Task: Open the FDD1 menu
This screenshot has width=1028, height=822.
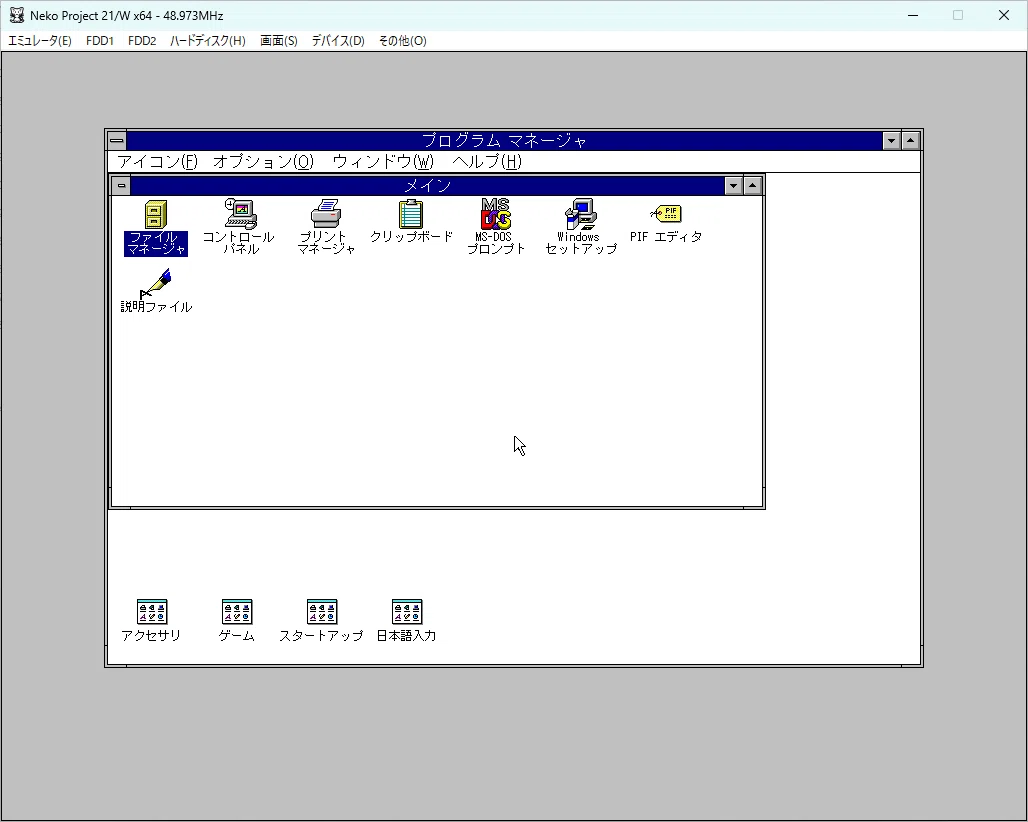Action: pos(100,41)
